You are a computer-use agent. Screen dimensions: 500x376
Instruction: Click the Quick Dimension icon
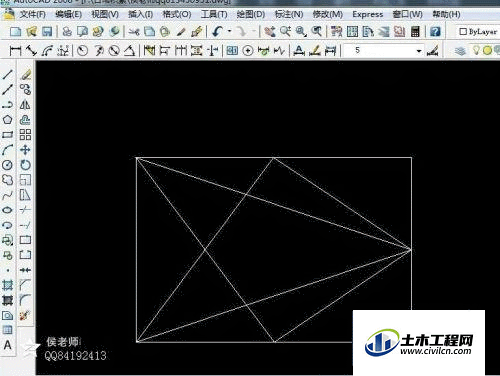[149, 51]
